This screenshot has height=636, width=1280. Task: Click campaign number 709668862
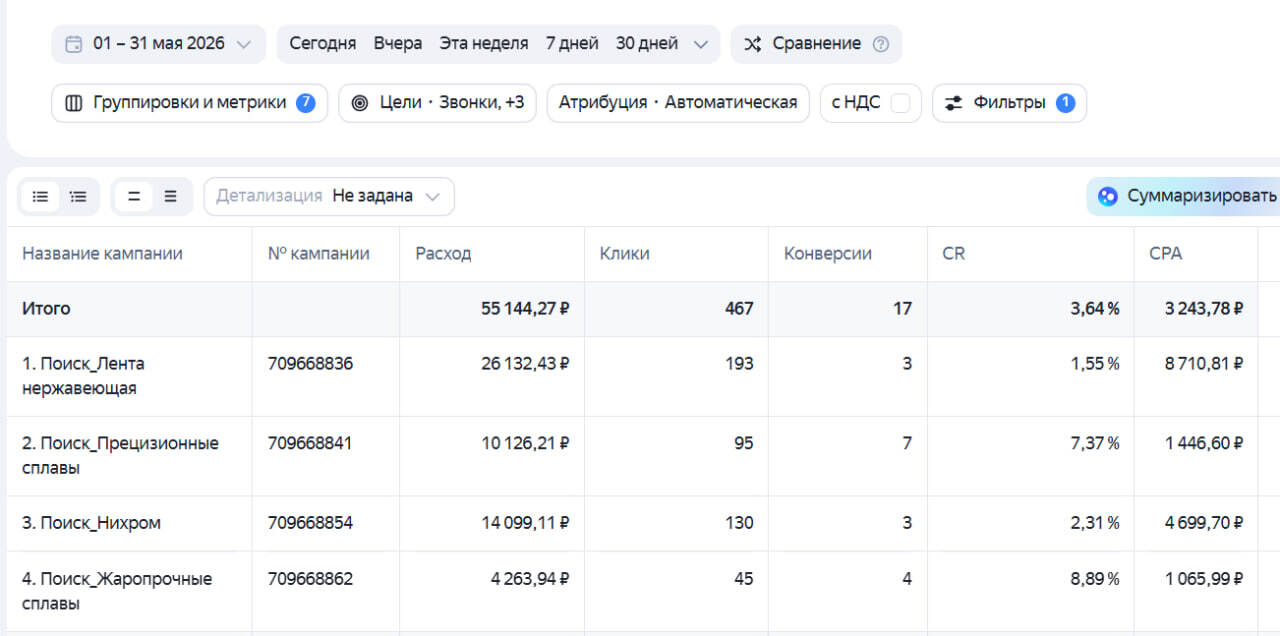click(310, 579)
